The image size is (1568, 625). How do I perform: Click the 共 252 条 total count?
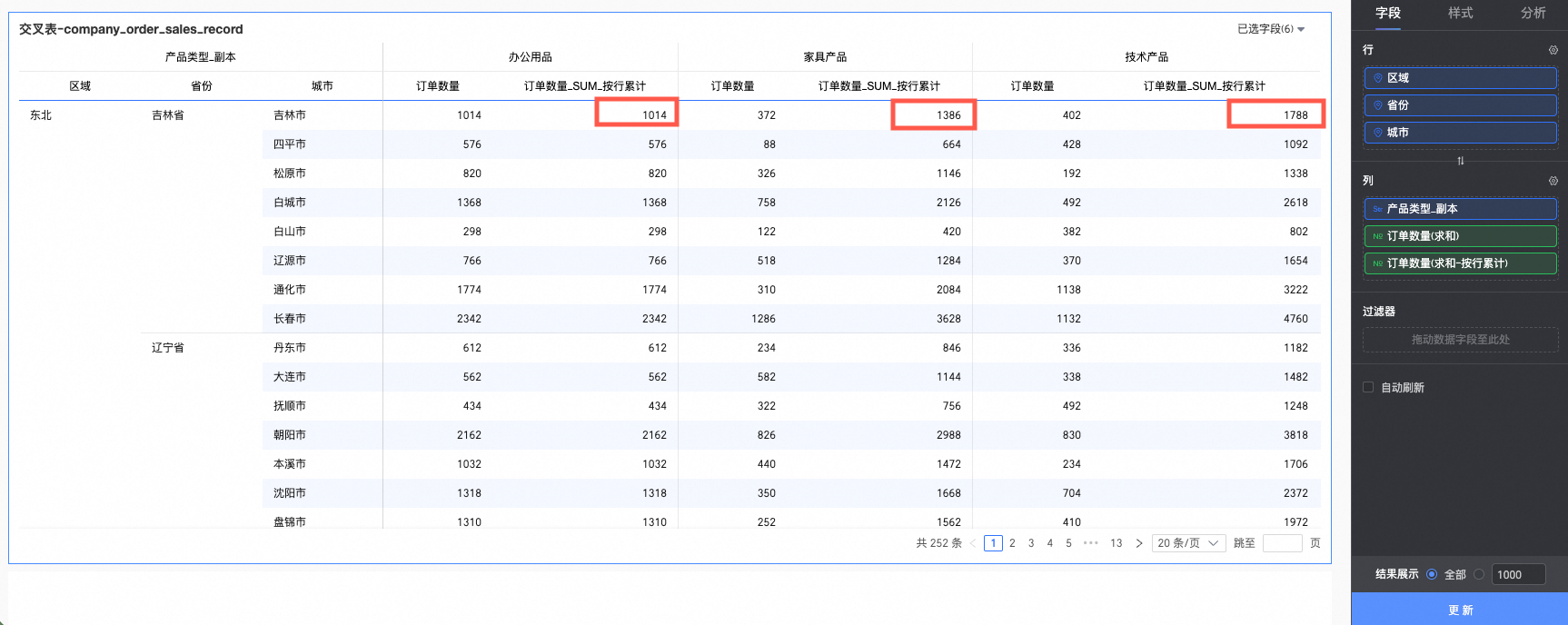click(x=938, y=543)
